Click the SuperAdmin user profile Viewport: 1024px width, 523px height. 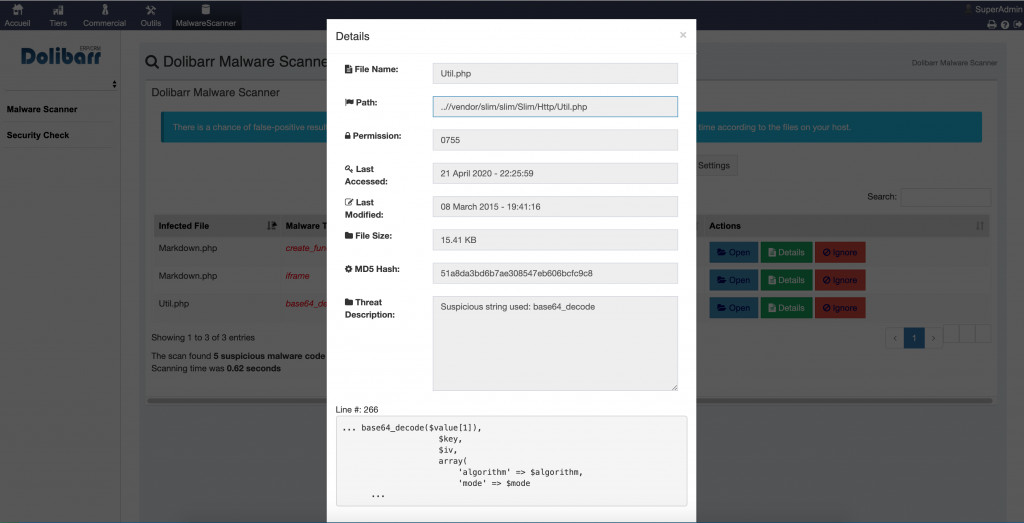[993, 9]
